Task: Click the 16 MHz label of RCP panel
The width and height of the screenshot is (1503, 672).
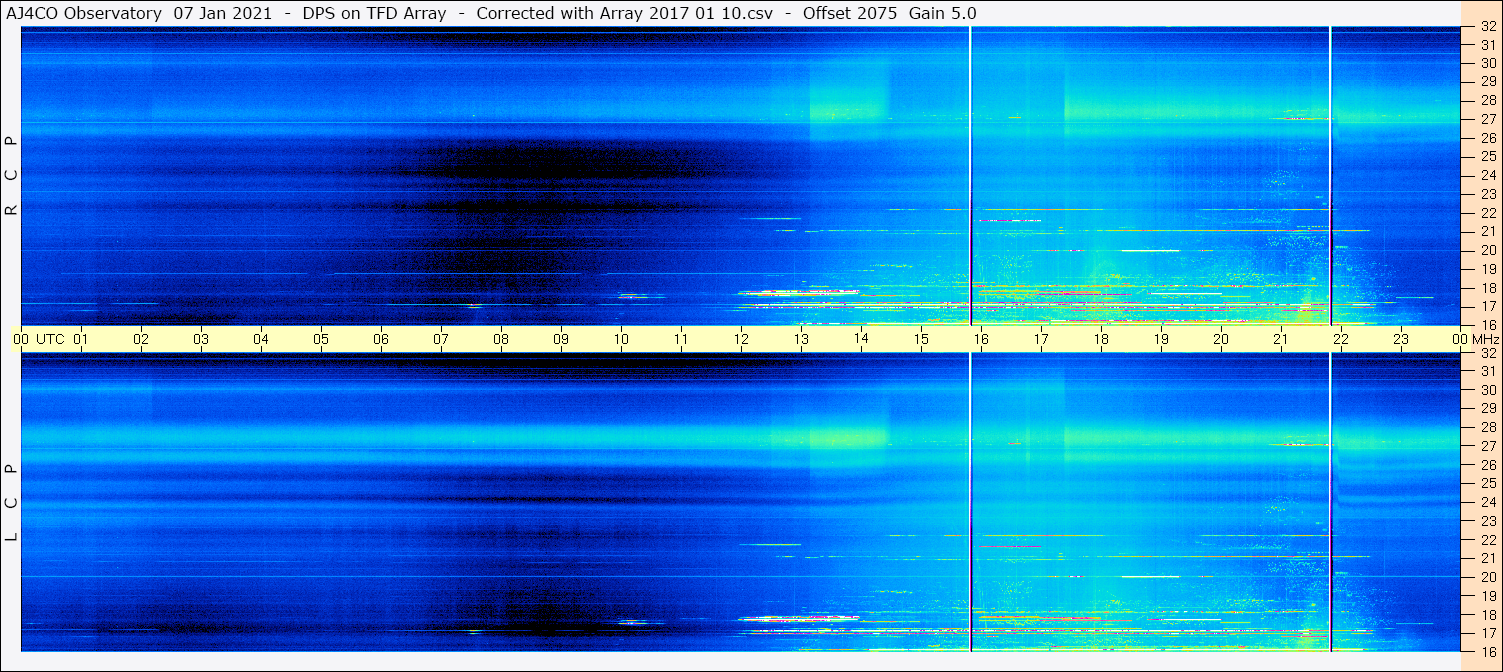Action: tap(1487, 324)
